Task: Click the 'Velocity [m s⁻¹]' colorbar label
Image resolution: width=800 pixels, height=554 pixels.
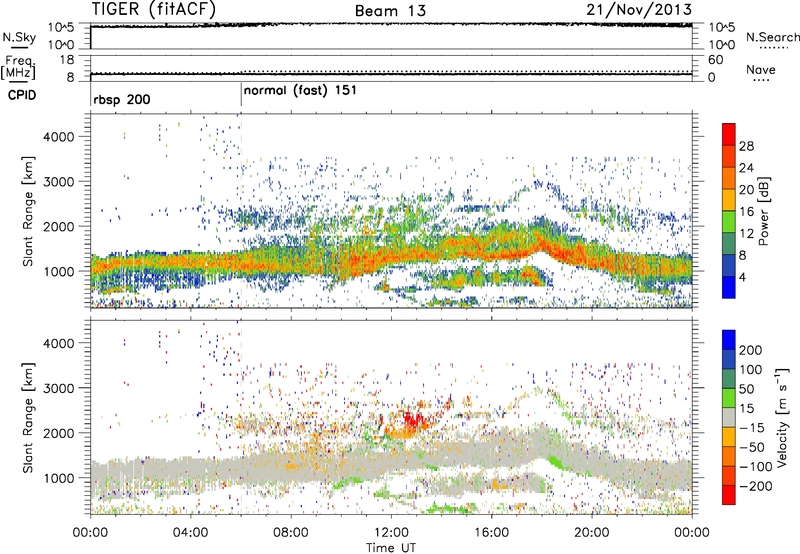Action: click(x=782, y=417)
